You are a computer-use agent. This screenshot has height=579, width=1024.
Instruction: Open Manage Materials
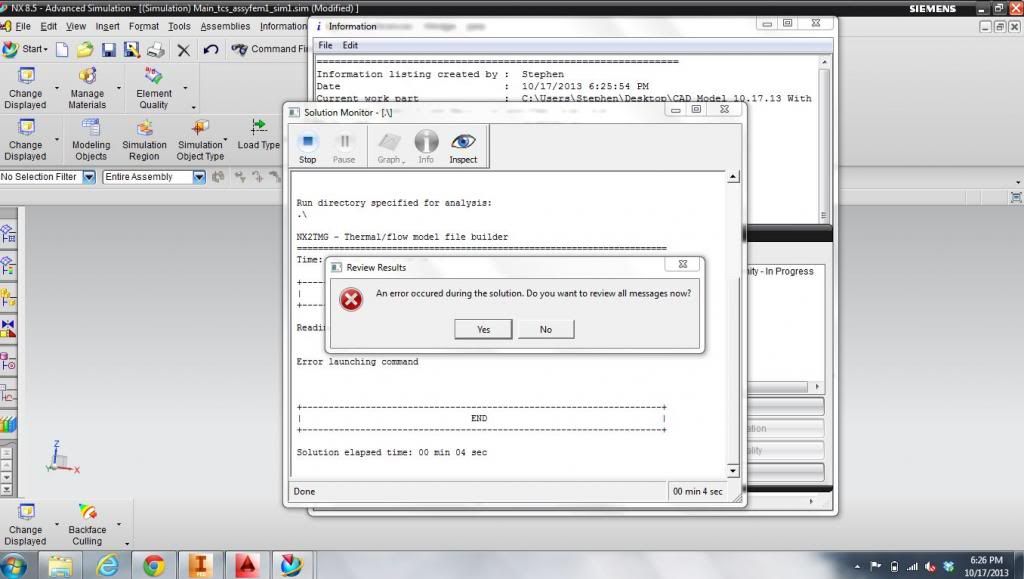click(x=88, y=88)
